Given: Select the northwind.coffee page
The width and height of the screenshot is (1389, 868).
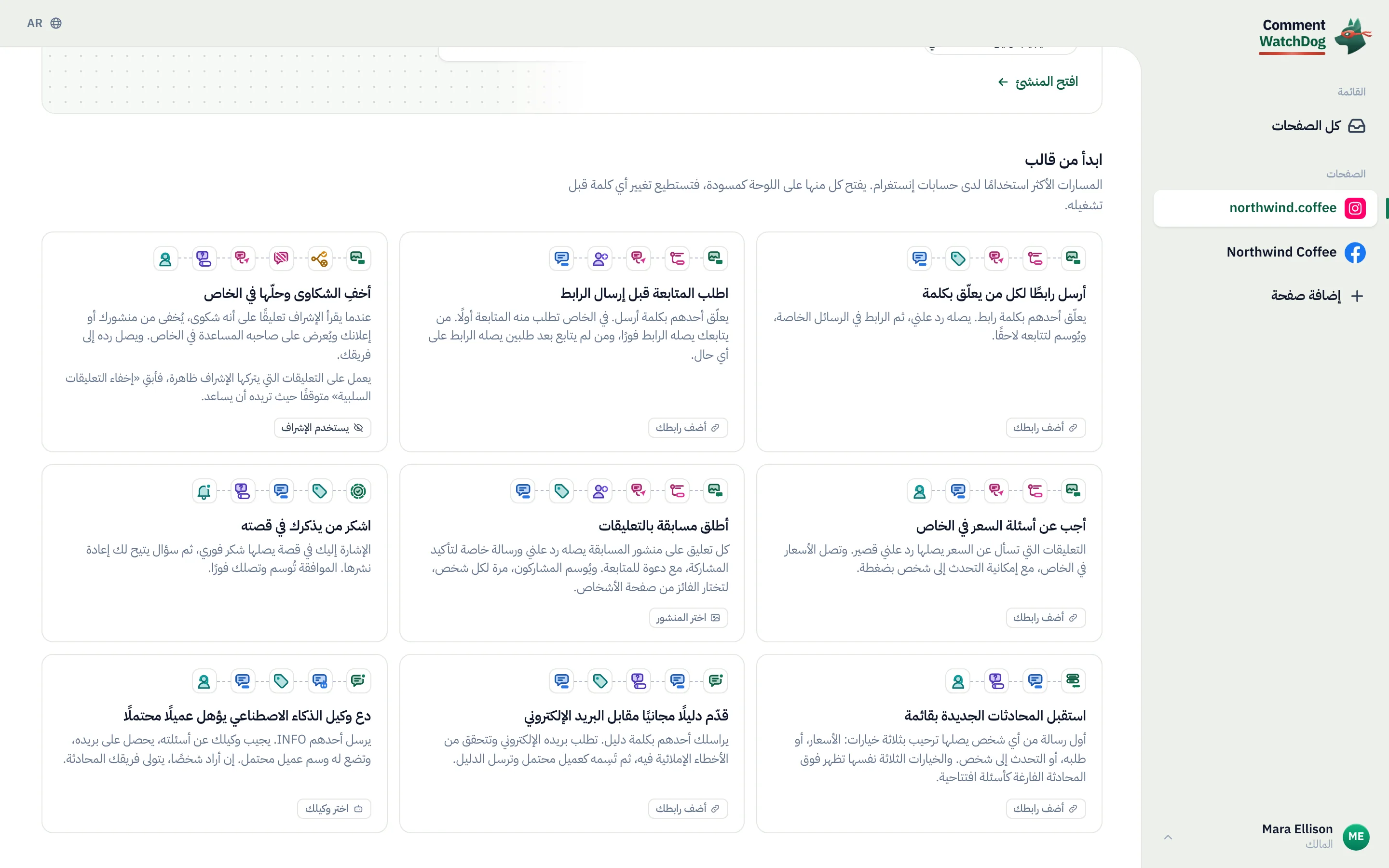Looking at the screenshot, I should pos(1265,208).
